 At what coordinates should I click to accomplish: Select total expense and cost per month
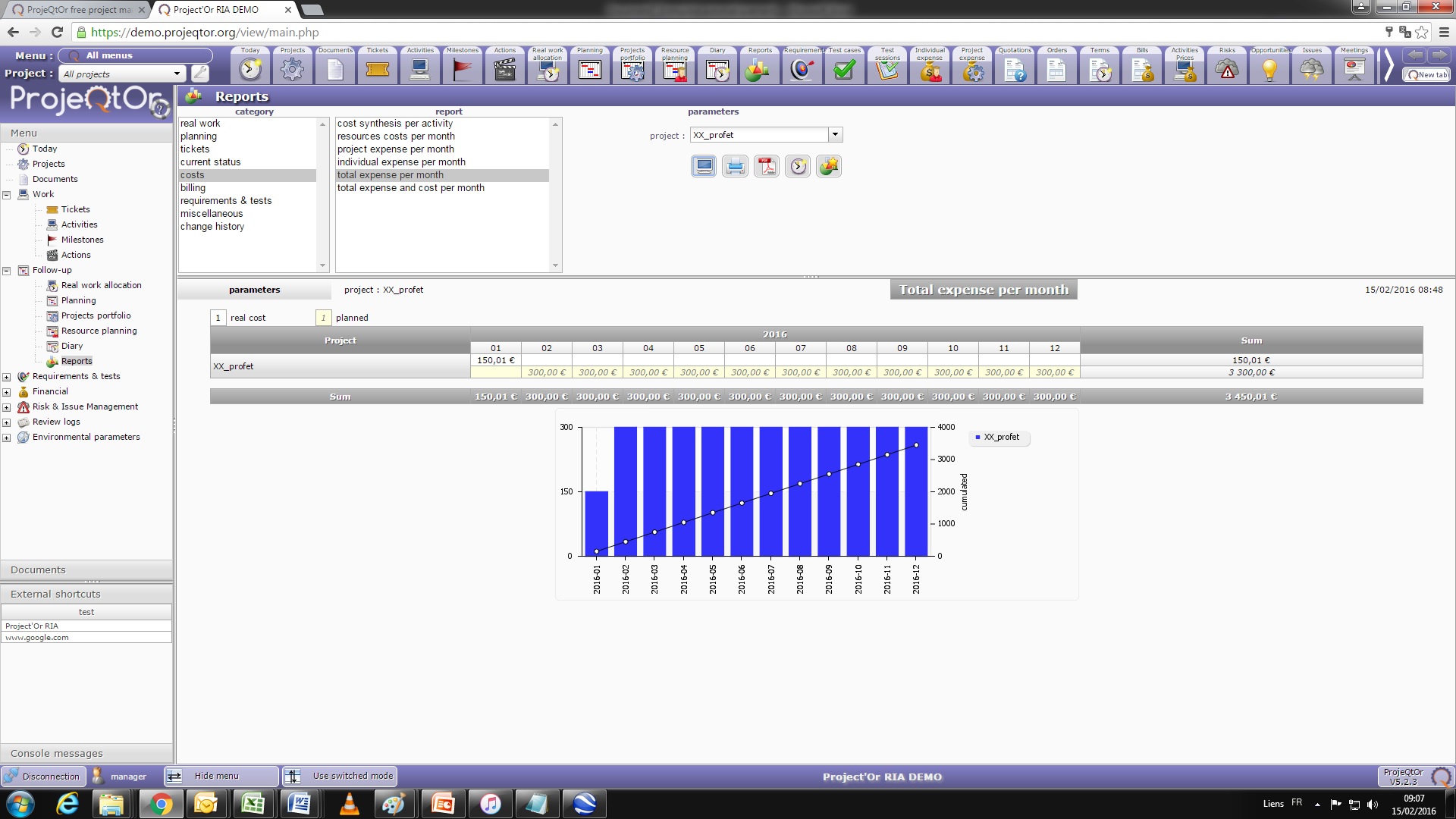point(410,187)
